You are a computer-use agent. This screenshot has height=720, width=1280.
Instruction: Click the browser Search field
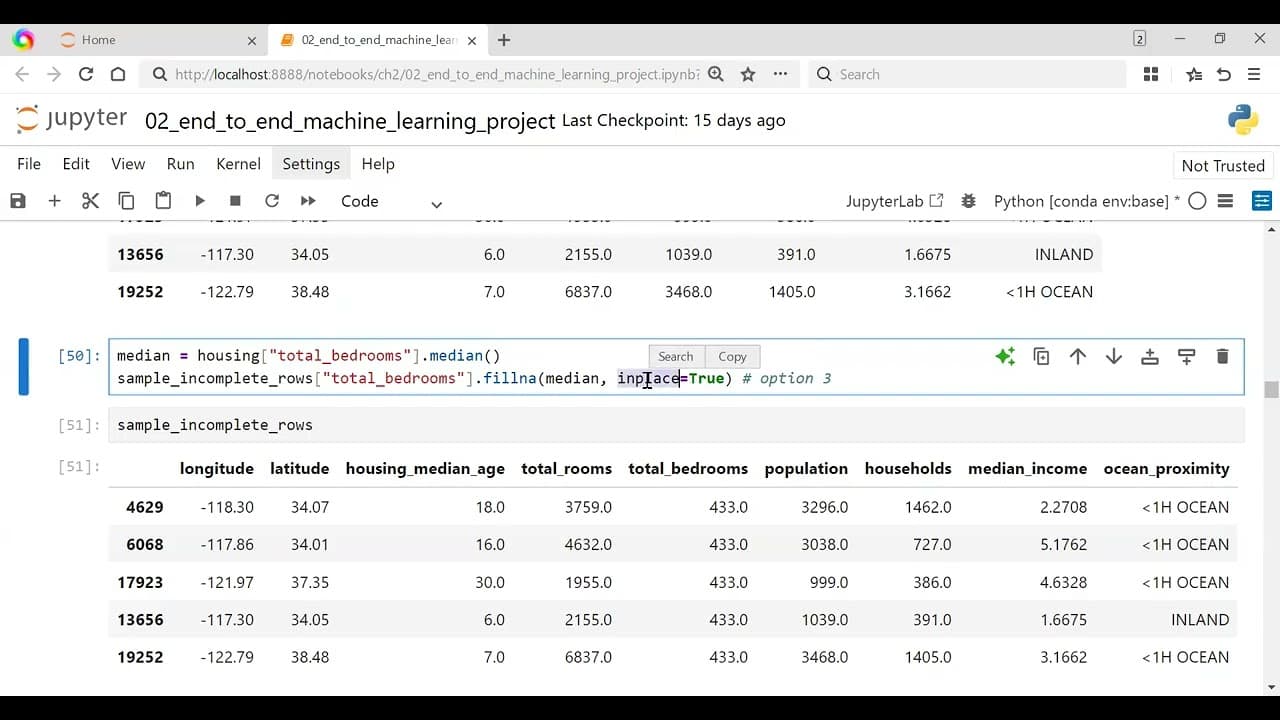pos(966,74)
